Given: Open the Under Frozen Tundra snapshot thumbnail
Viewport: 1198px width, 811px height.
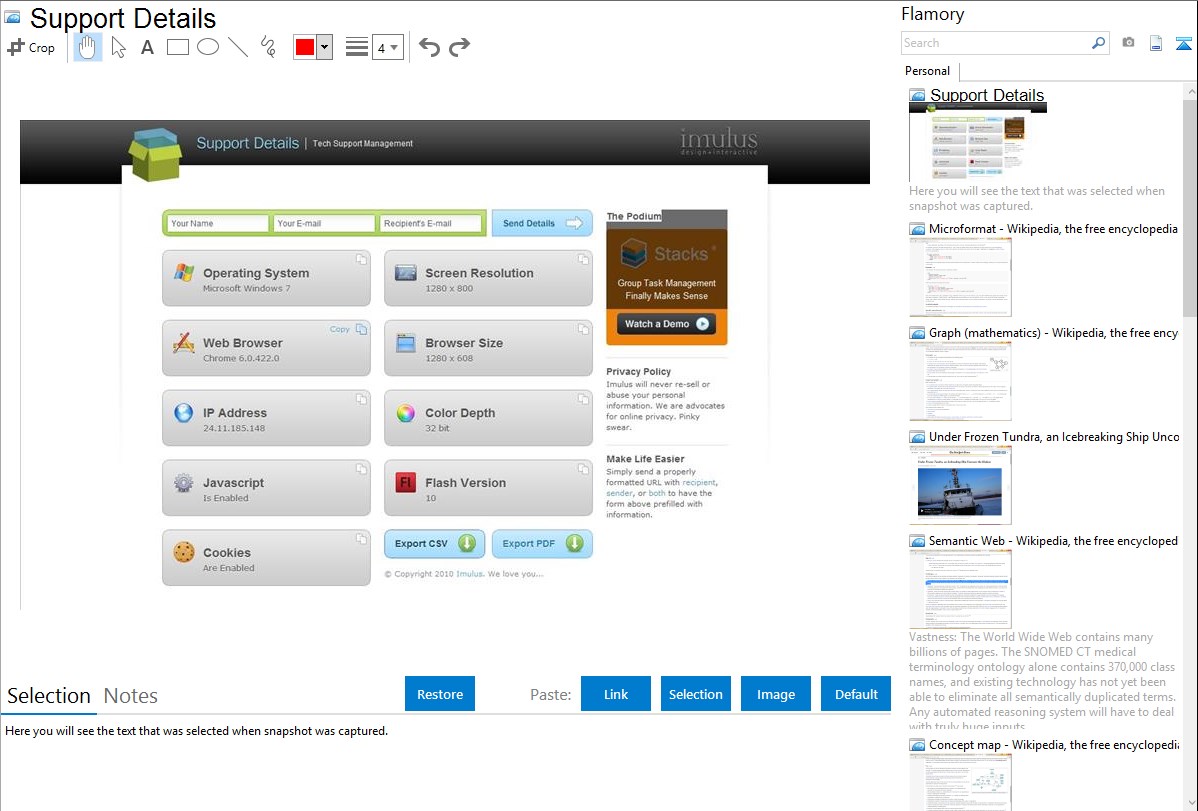Looking at the screenshot, I should [960, 485].
